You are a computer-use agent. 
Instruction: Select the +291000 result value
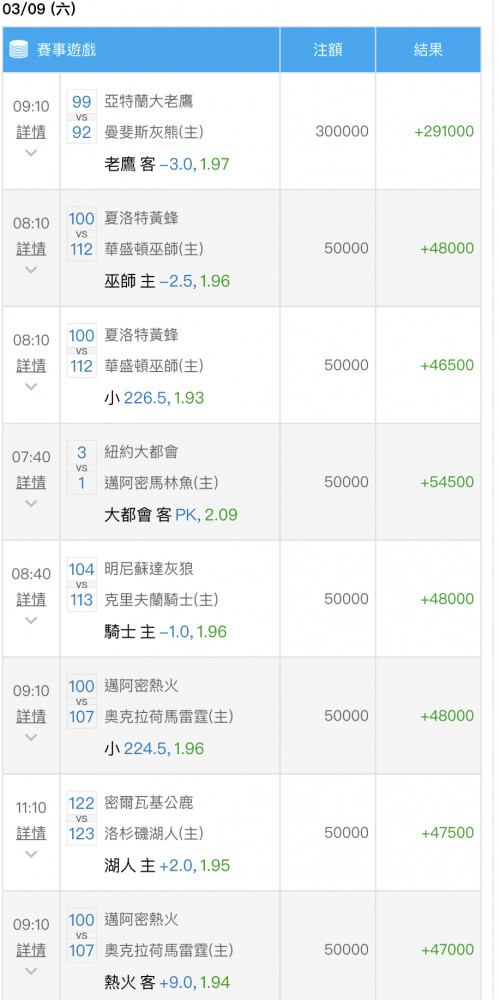click(x=444, y=131)
